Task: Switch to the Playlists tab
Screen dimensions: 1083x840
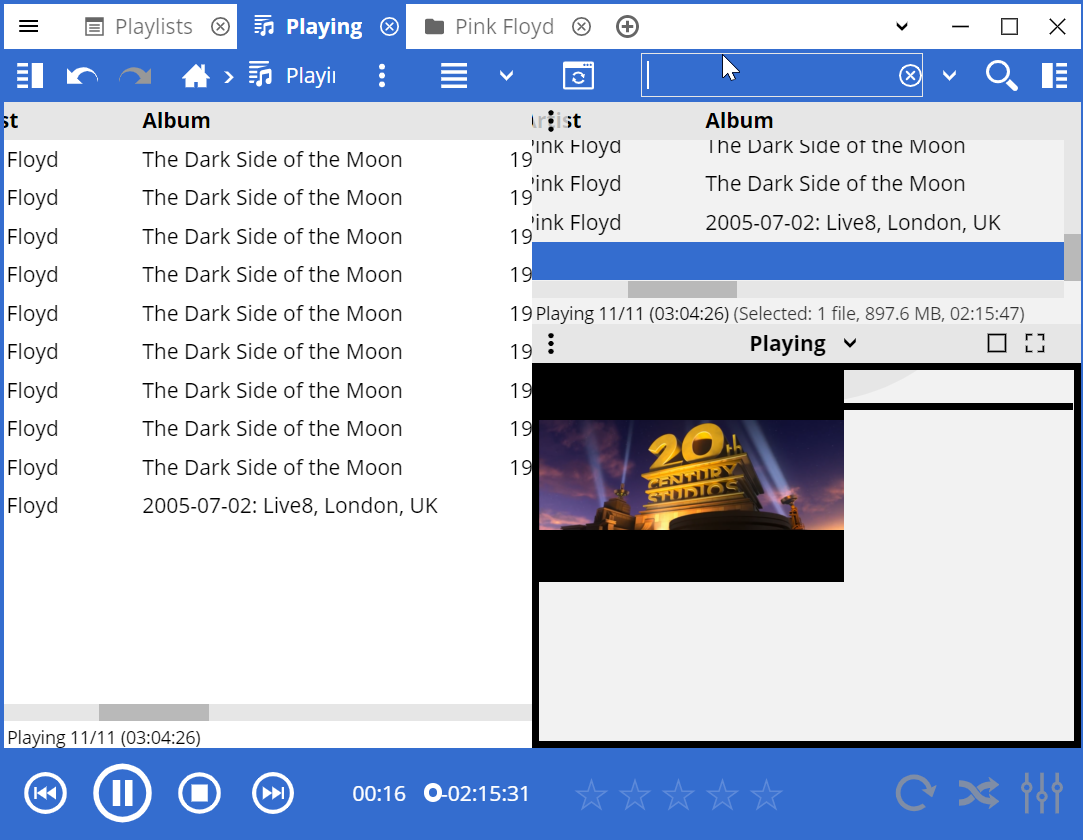Action: tap(152, 27)
